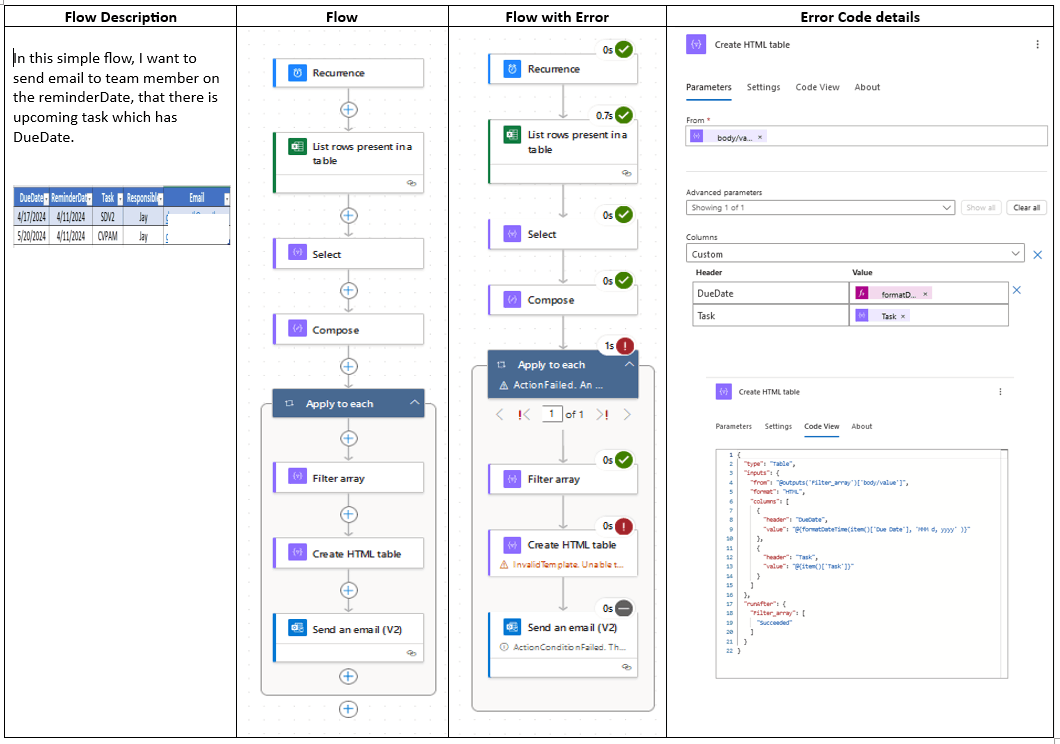This screenshot has height=744, width=1060.
Task: Remove the formatD... expression token
Action: [x=925, y=294]
